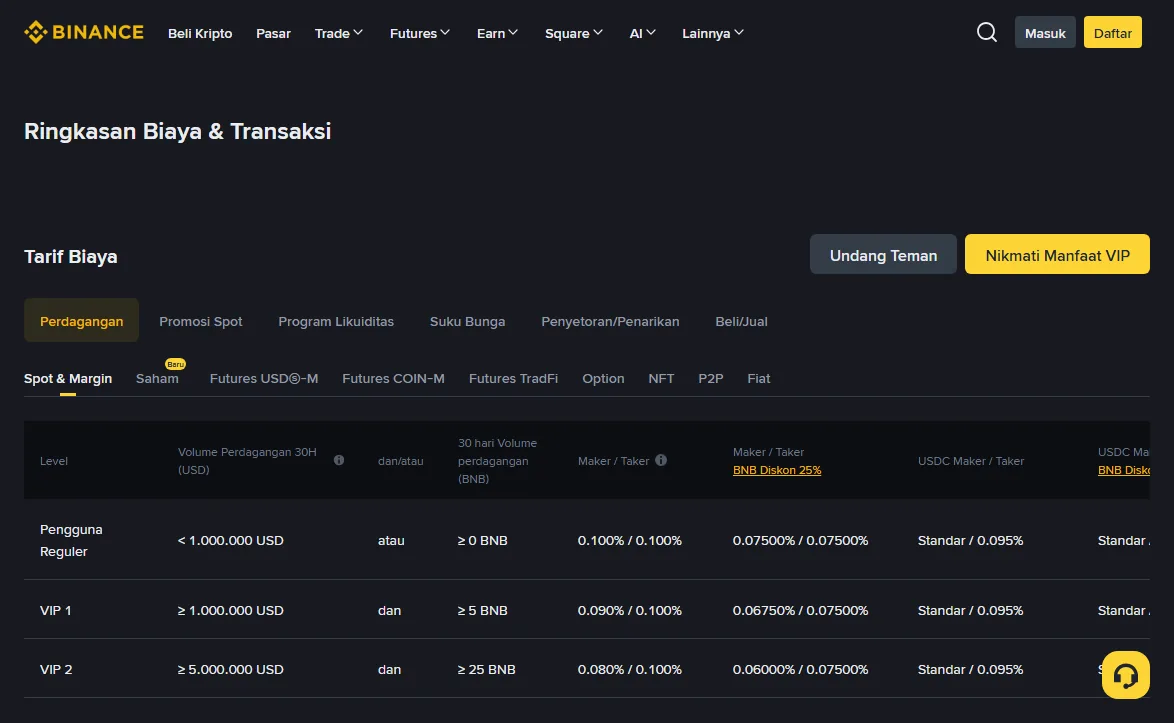Screen dimensions: 1174x723
Task: Select the Spot & Margin sub-tab
Action: [x=68, y=379]
